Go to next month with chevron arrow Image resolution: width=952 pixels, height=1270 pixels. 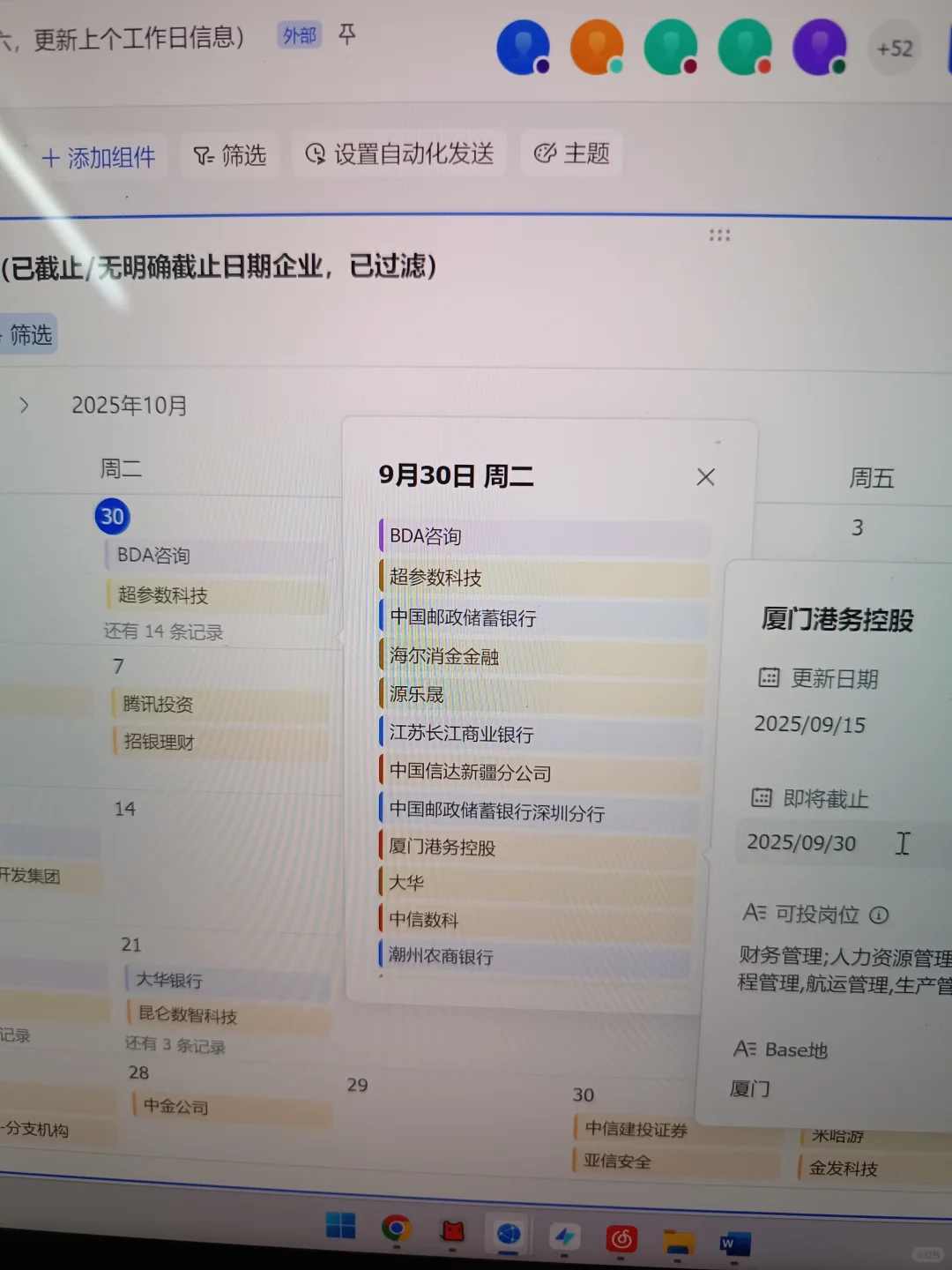[x=24, y=405]
